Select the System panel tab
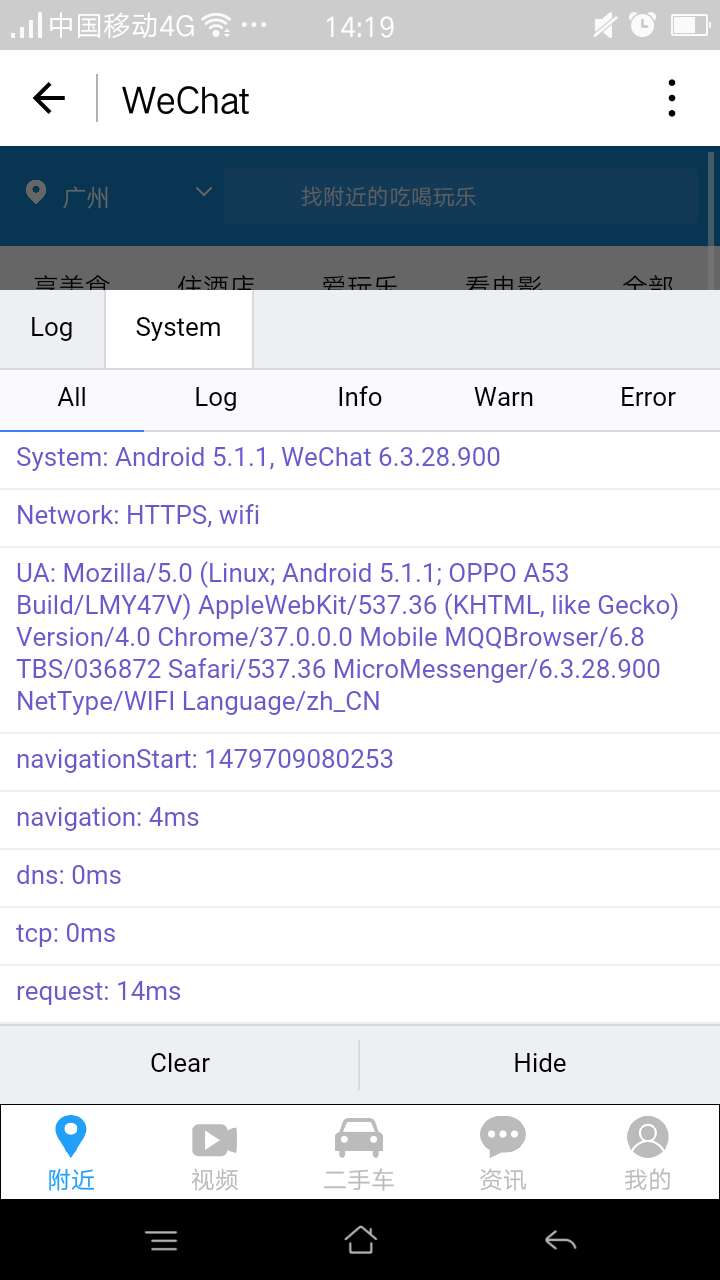Screen dimensions: 720x1280 pos(178,328)
